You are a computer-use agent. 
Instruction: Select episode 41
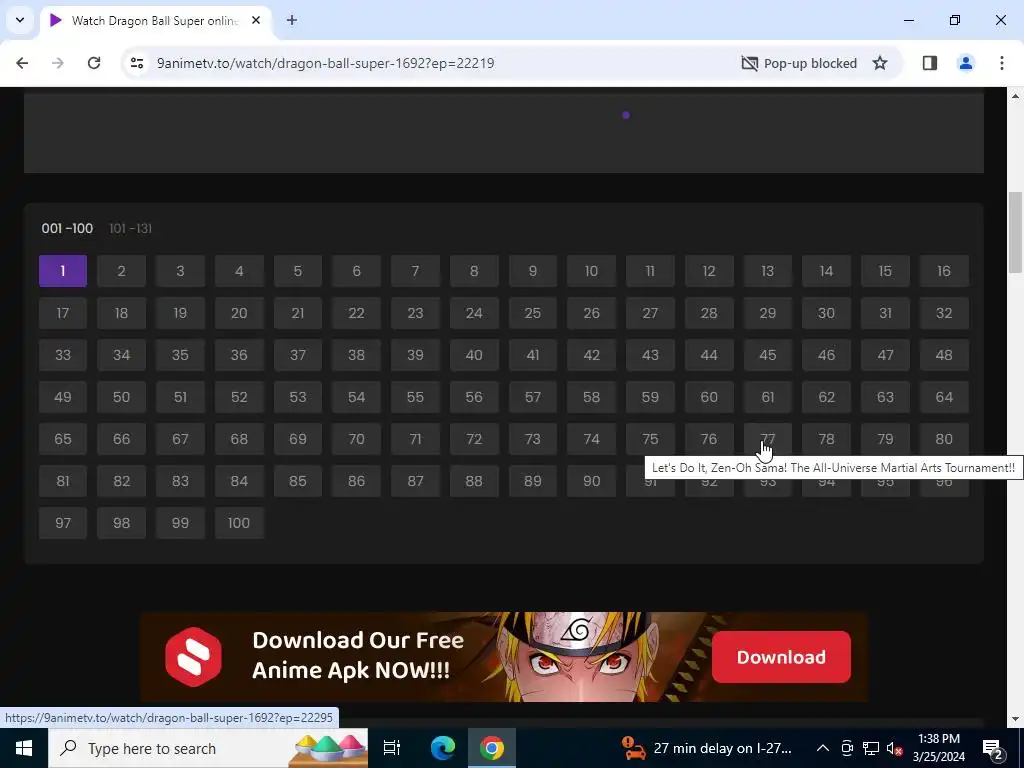tap(533, 355)
